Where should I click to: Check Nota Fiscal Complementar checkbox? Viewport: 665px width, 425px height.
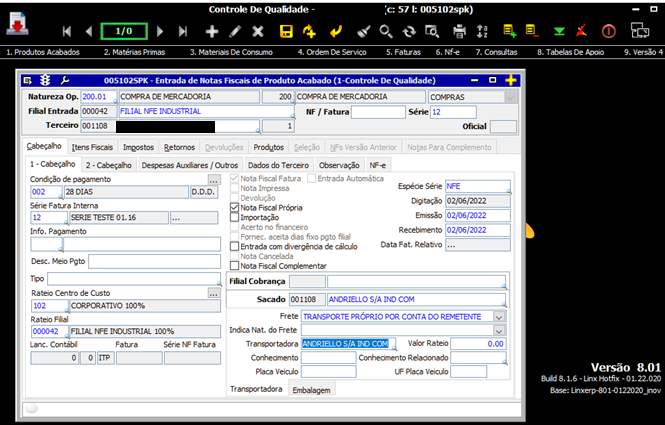pyautogui.click(x=234, y=266)
